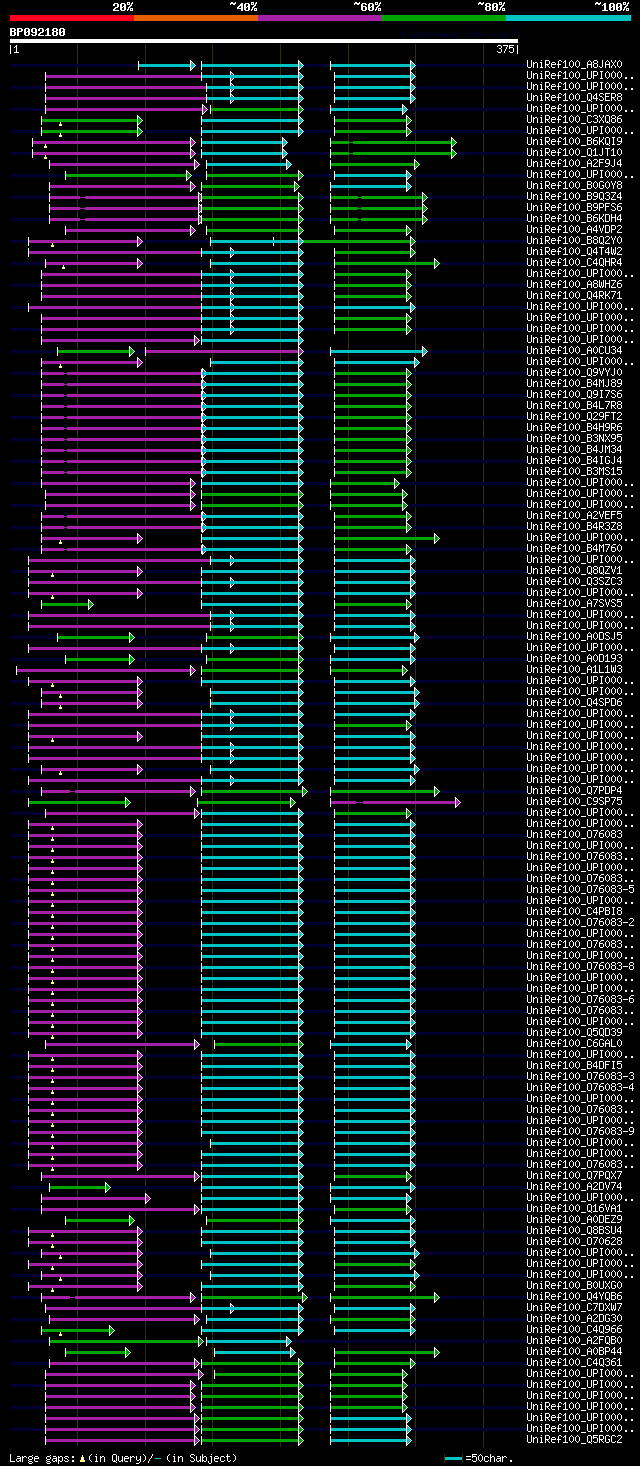640x1466 pixels.
Task: Select hit label UniRef100_O76083-9
Action: point(581,1132)
